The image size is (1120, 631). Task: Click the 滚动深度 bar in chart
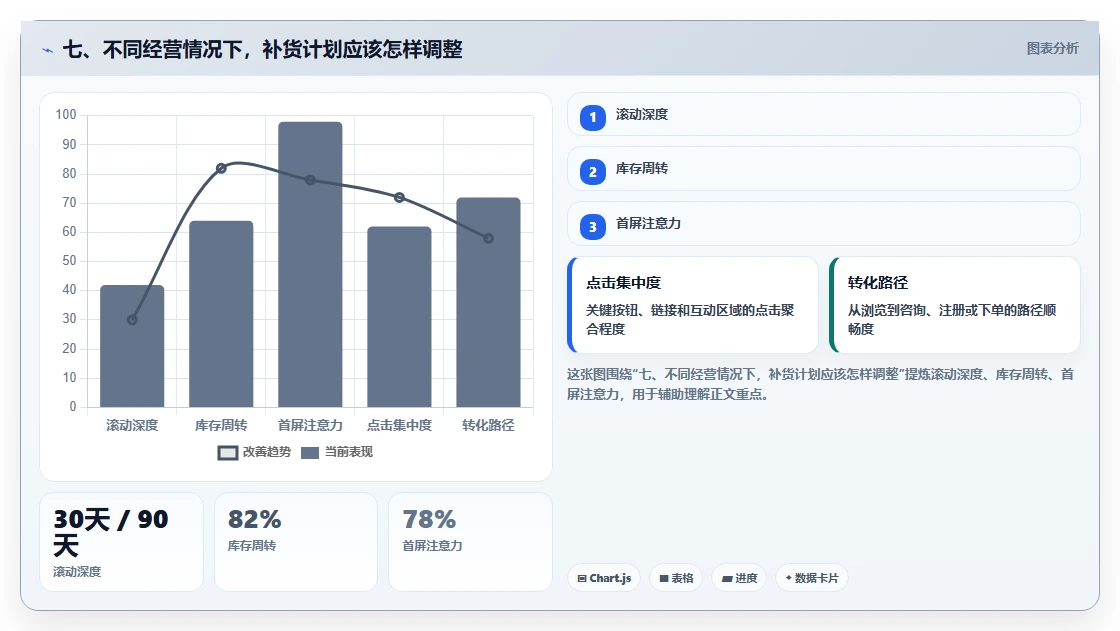tap(132, 346)
